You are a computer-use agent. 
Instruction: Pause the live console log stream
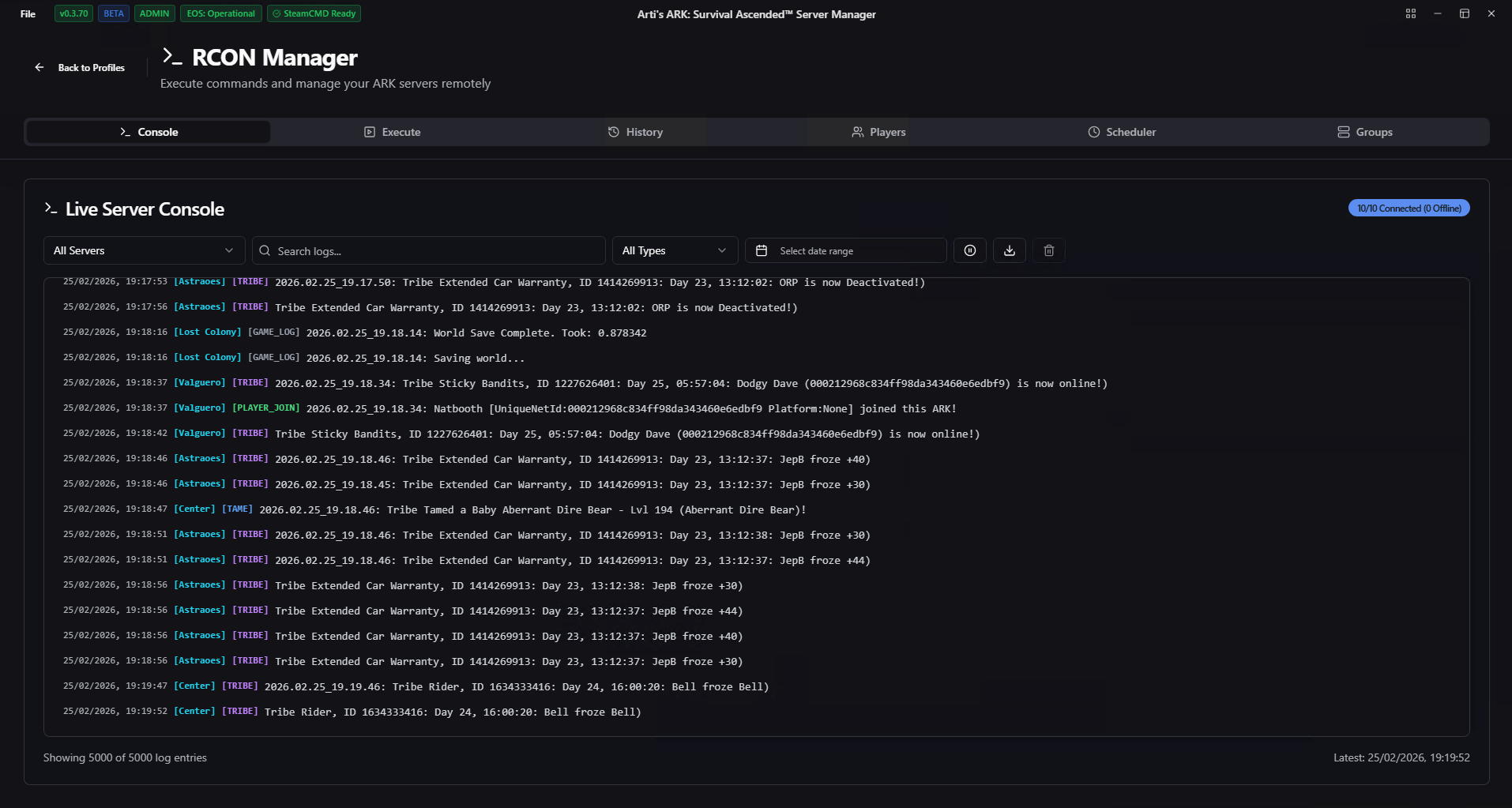coord(969,250)
